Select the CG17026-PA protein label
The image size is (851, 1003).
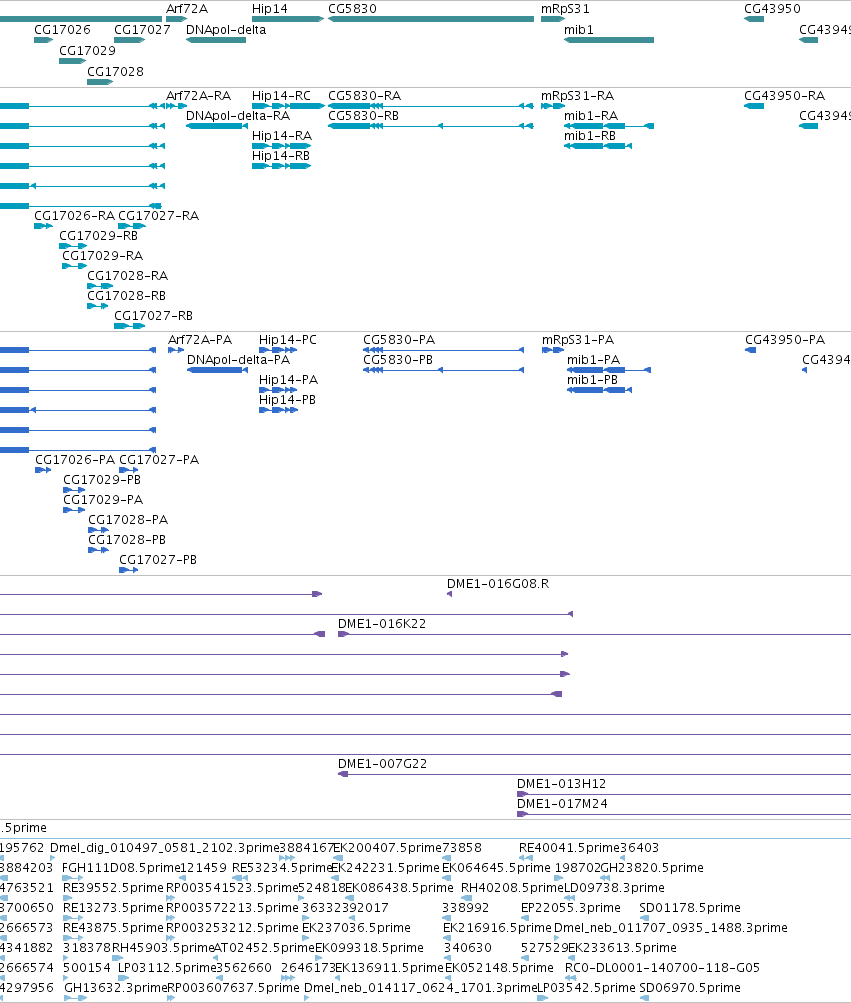coord(76,460)
